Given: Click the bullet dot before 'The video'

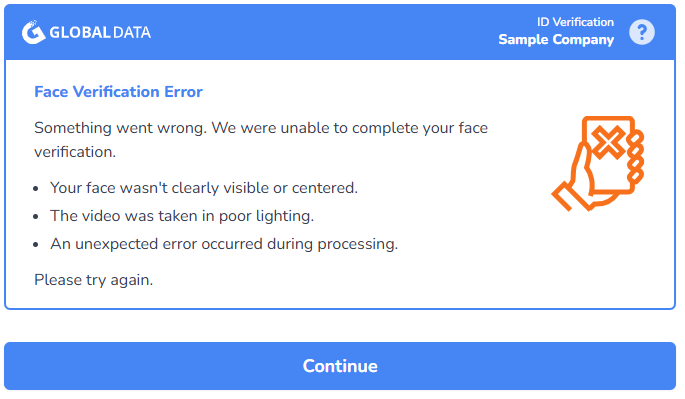Looking at the screenshot, I should (x=36, y=217).
